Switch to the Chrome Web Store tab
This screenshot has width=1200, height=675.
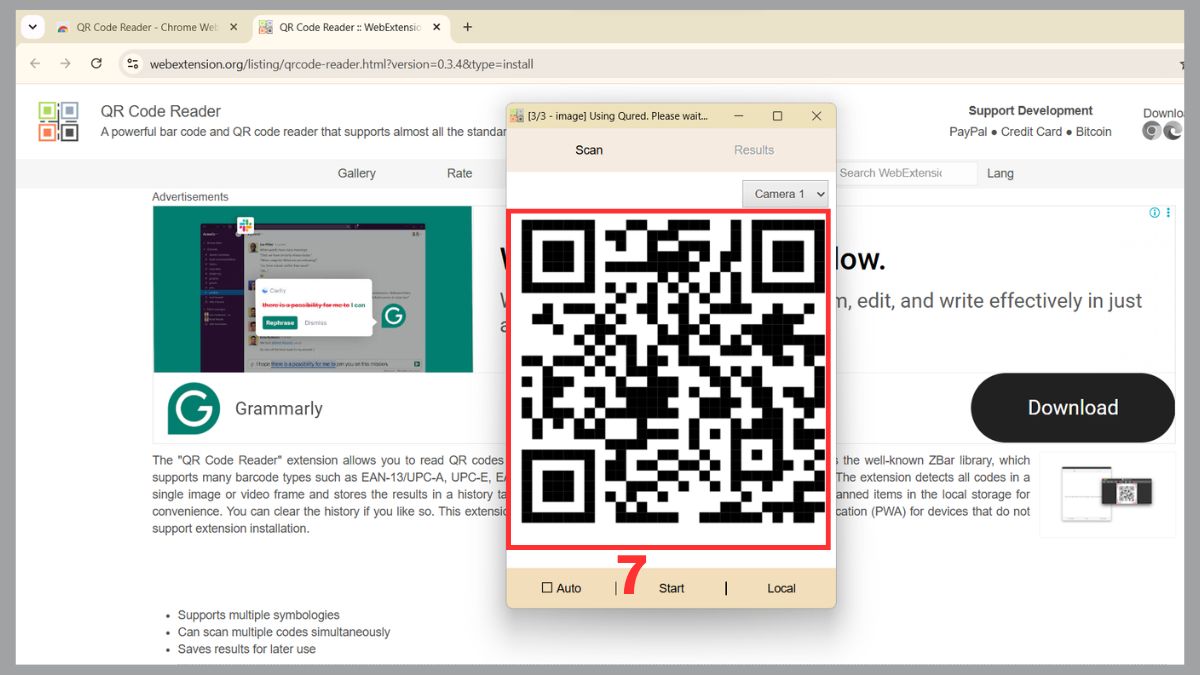148,27
